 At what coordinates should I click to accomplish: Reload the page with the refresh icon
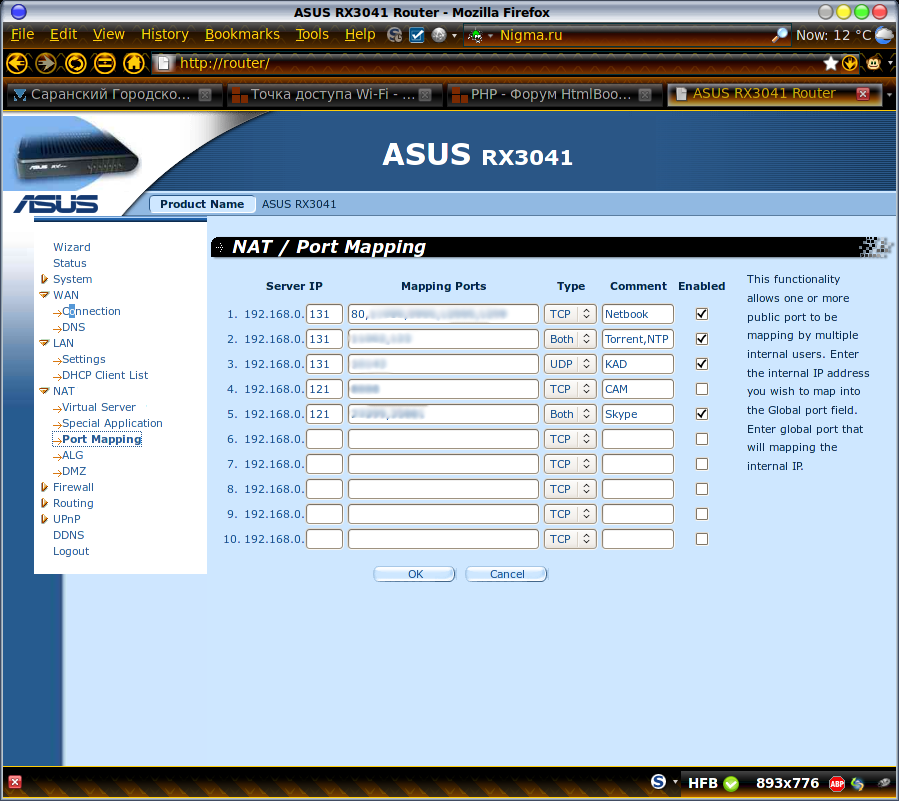coord(75,63)
